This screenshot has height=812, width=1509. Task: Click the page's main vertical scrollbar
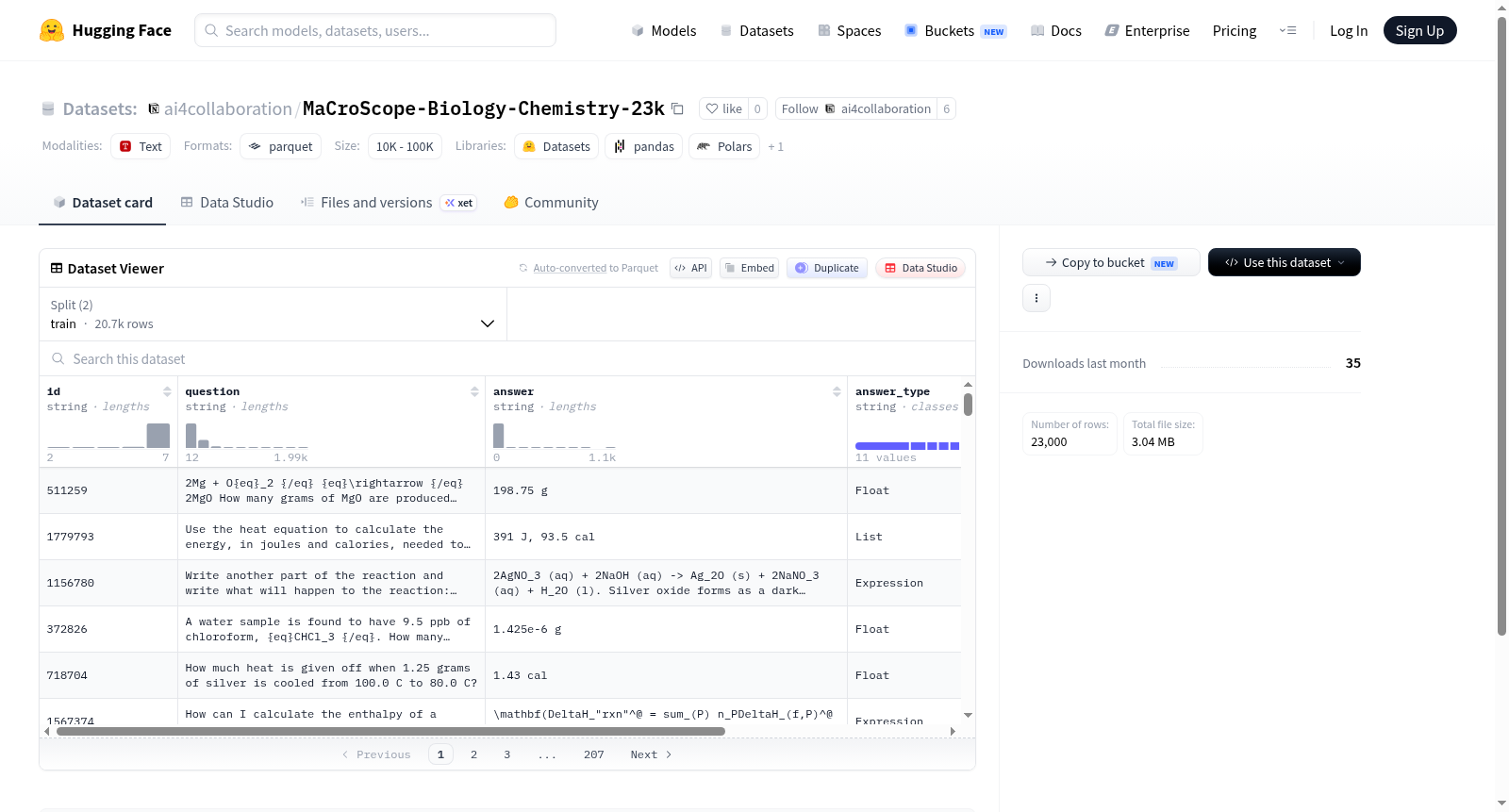[1501, 325]
